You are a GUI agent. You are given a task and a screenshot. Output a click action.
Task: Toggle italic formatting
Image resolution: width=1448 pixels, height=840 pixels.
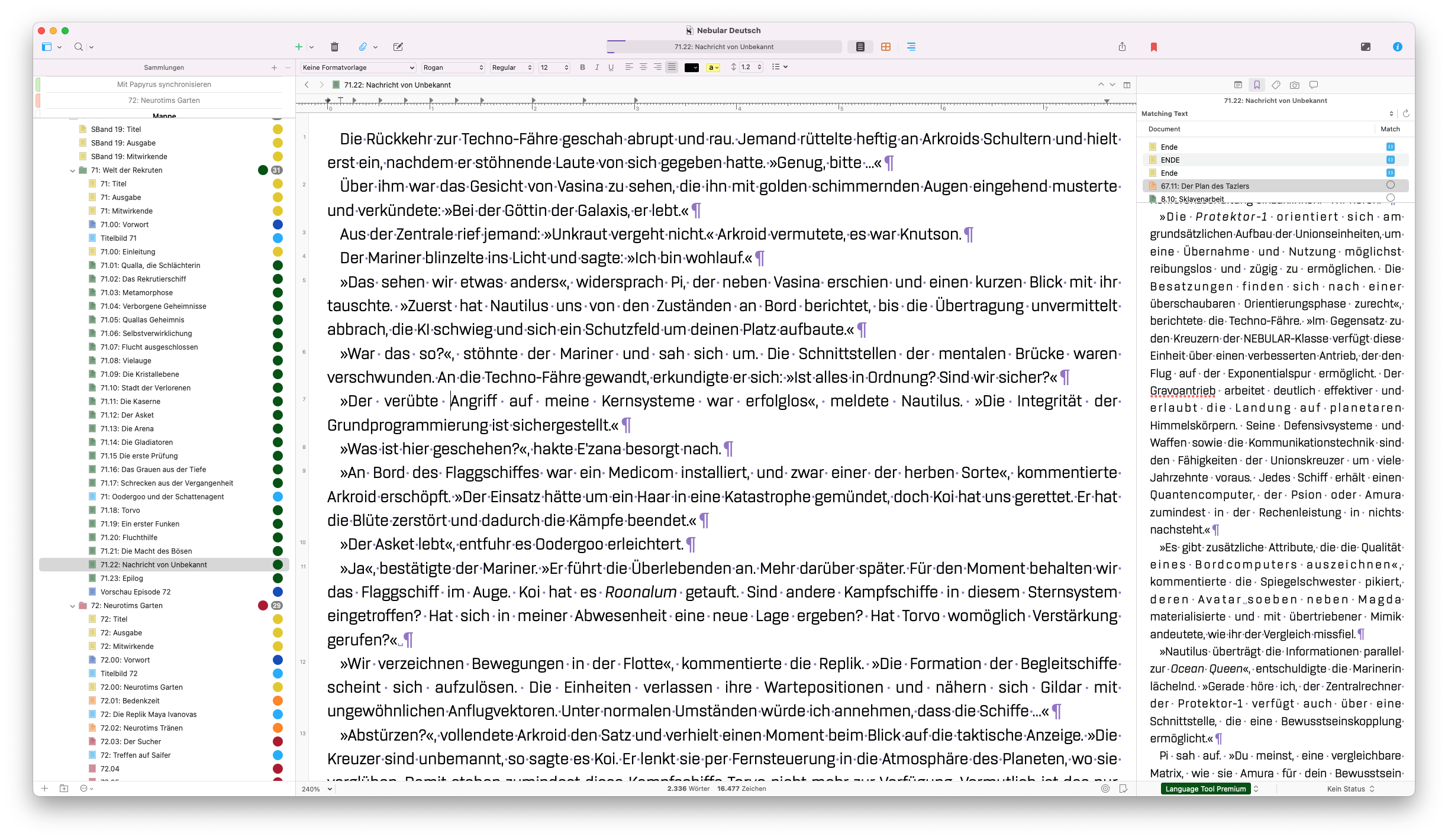tap(596, 67)
